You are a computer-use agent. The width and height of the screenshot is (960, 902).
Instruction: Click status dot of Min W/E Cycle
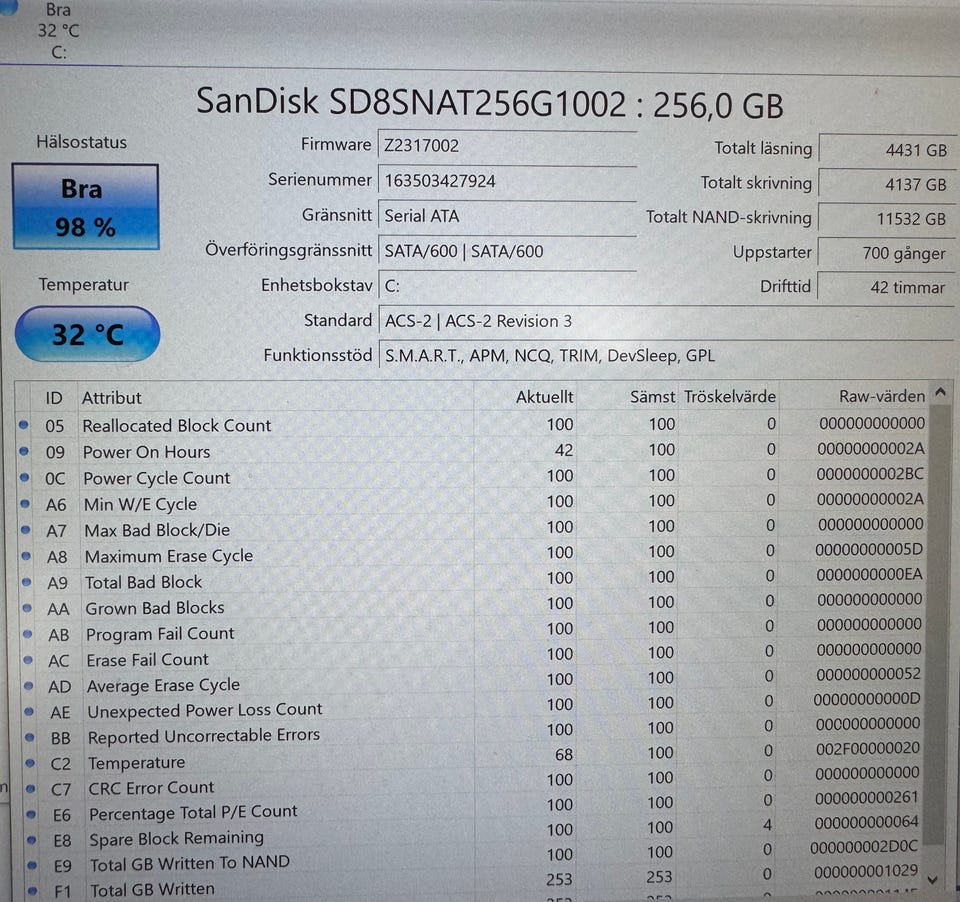pos(25,503)
